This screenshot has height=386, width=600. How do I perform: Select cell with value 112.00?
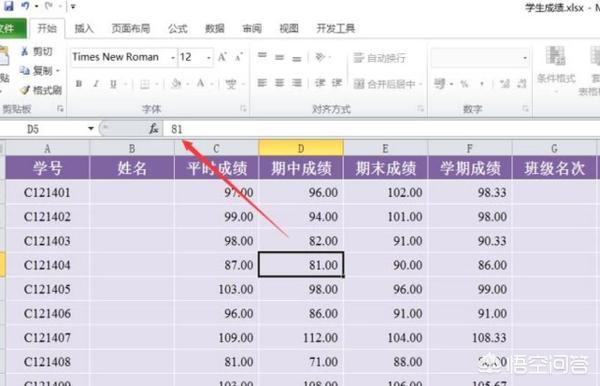point(301,338)
